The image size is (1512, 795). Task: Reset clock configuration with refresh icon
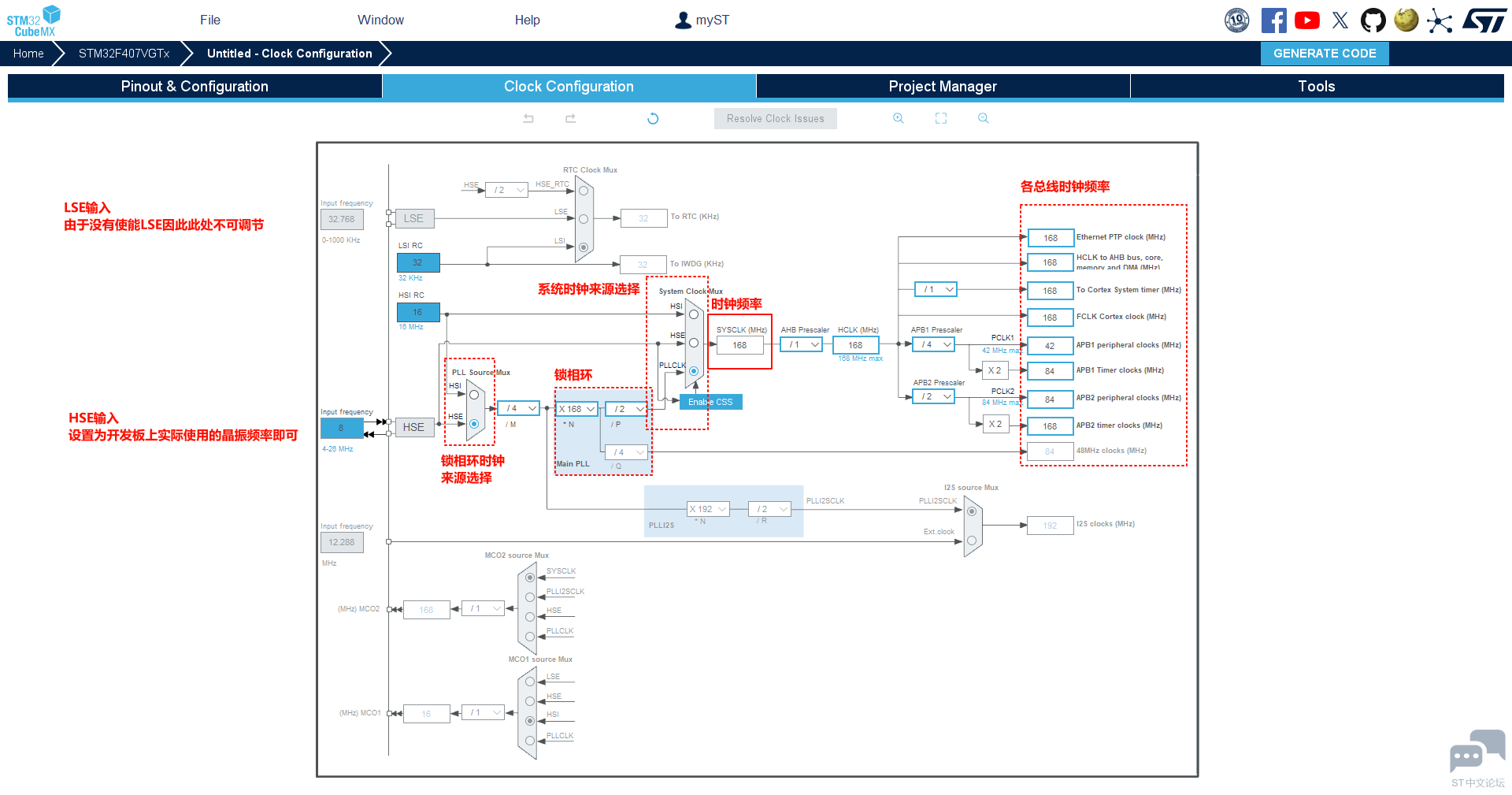click(x=653, y=118)
